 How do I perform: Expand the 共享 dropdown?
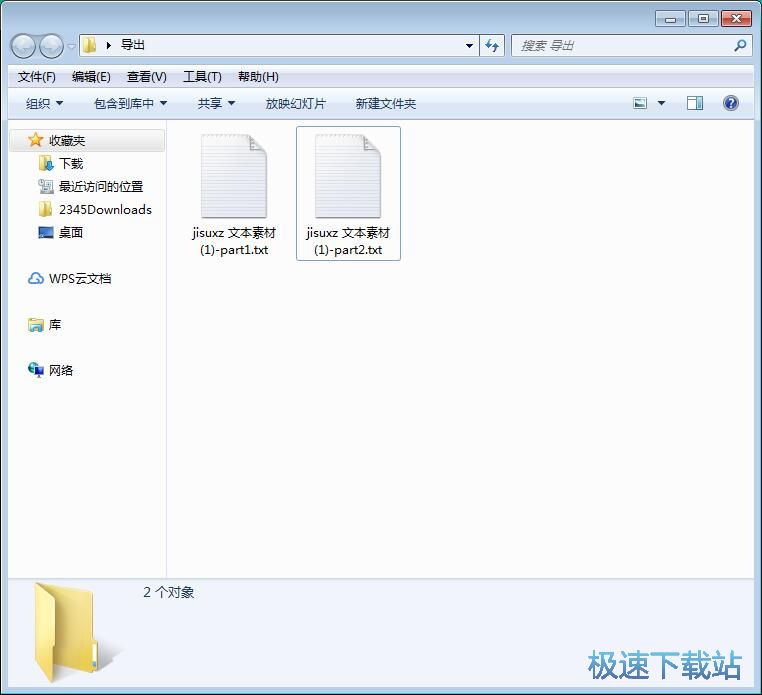(216, 104)
